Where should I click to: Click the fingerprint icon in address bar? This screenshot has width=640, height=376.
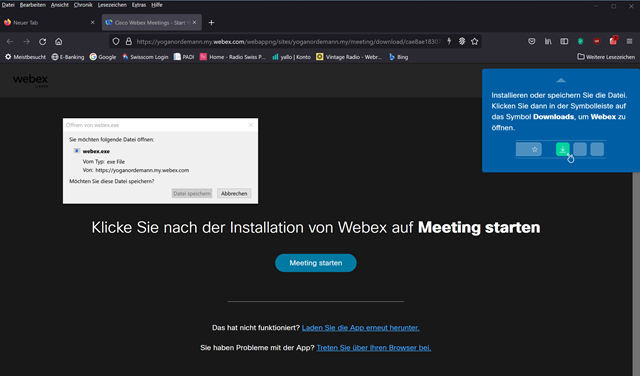click(462, 41)
